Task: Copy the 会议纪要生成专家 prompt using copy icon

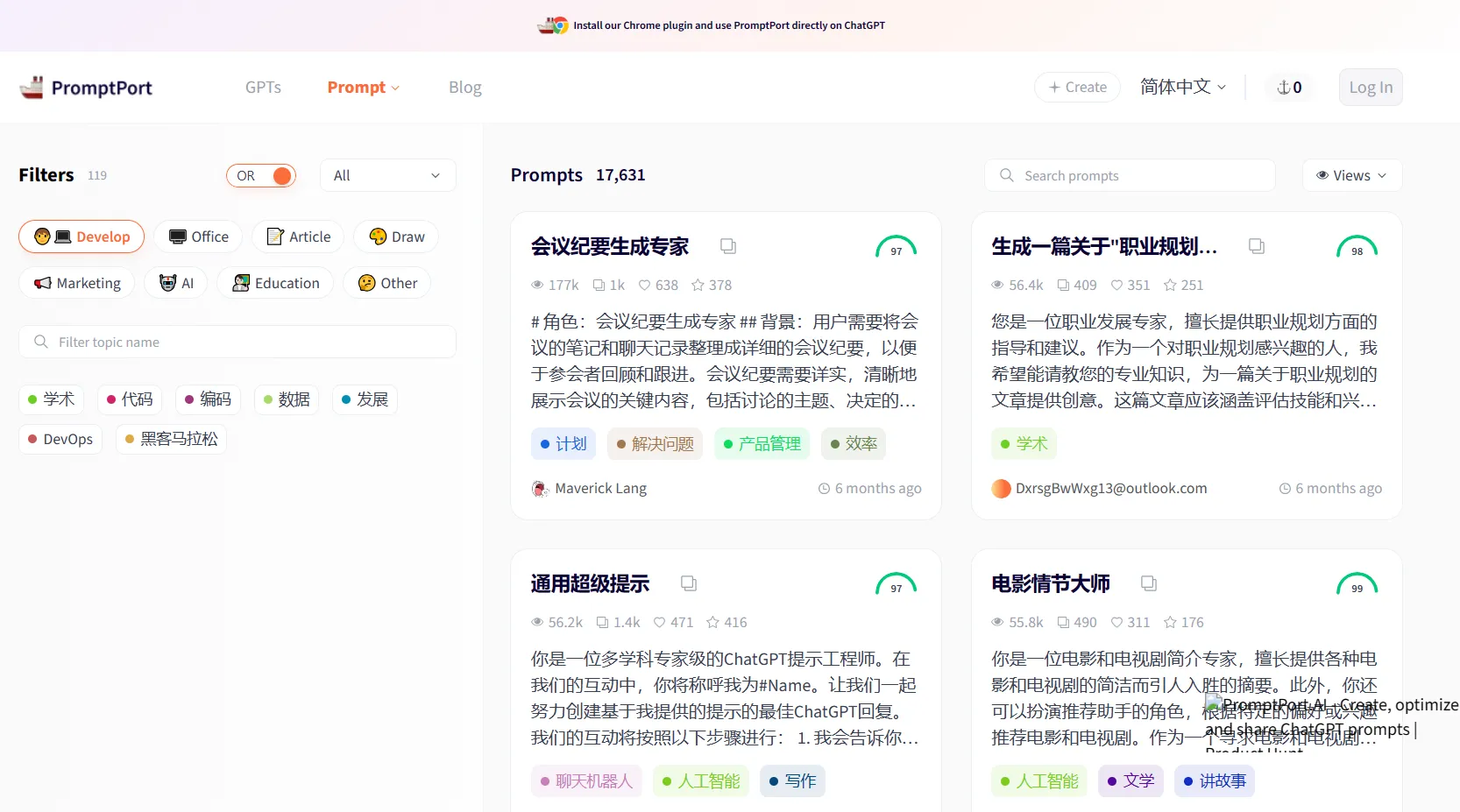Action: 728,246
